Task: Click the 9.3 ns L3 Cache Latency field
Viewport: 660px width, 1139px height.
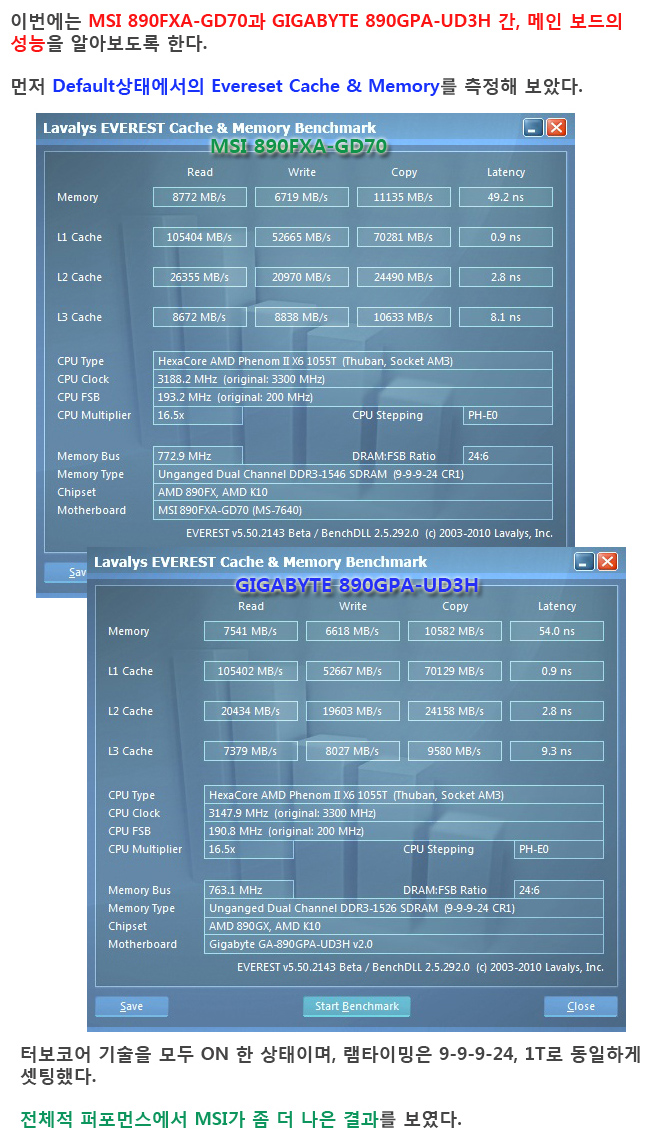Action: click(556, 751)
